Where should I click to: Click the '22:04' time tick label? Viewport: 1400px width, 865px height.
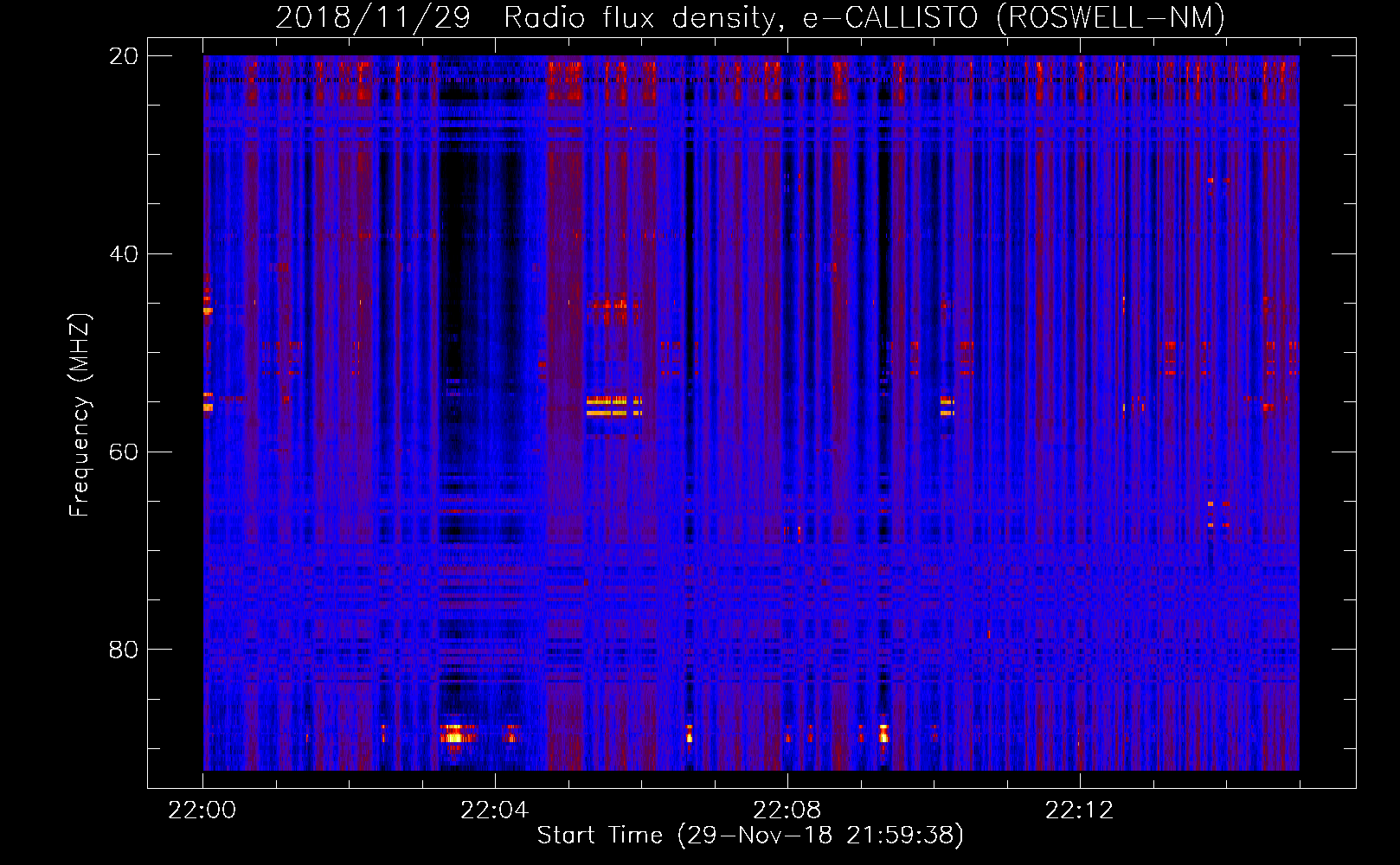(494, 811)
